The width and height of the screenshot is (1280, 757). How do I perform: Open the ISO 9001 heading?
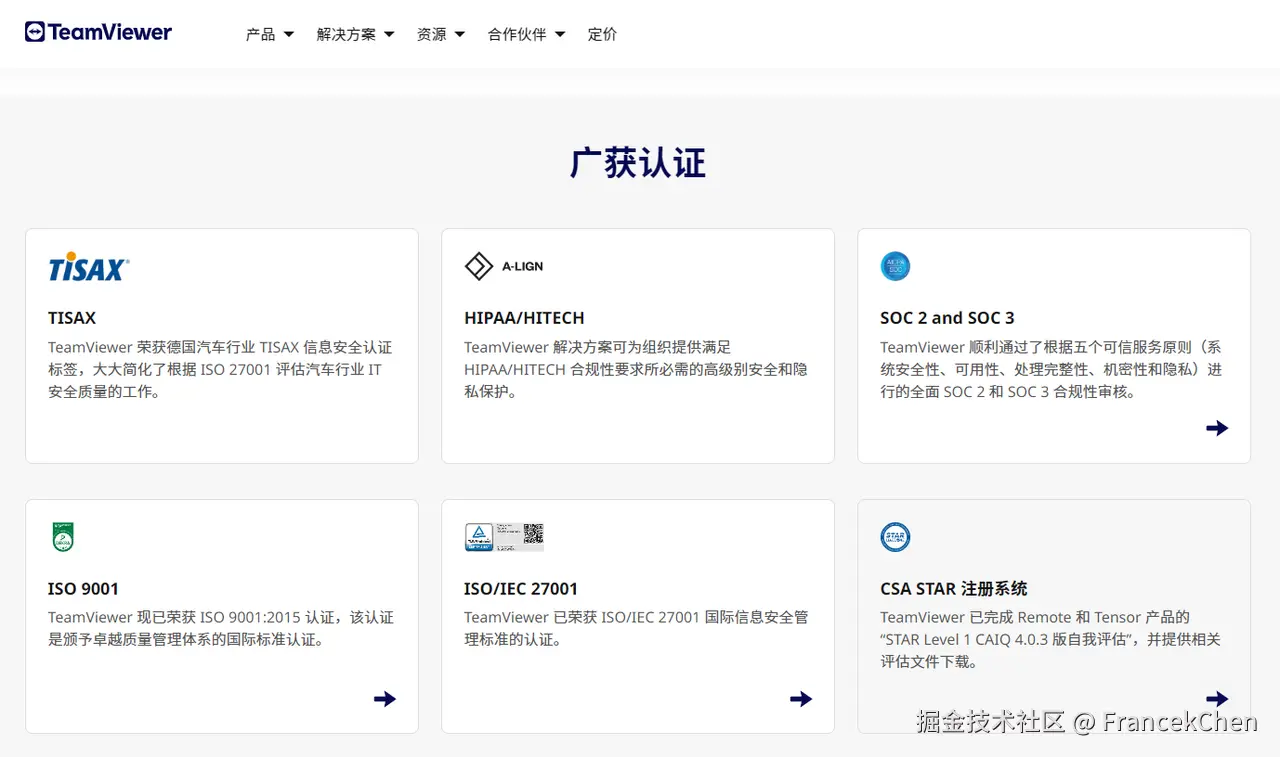83,589
